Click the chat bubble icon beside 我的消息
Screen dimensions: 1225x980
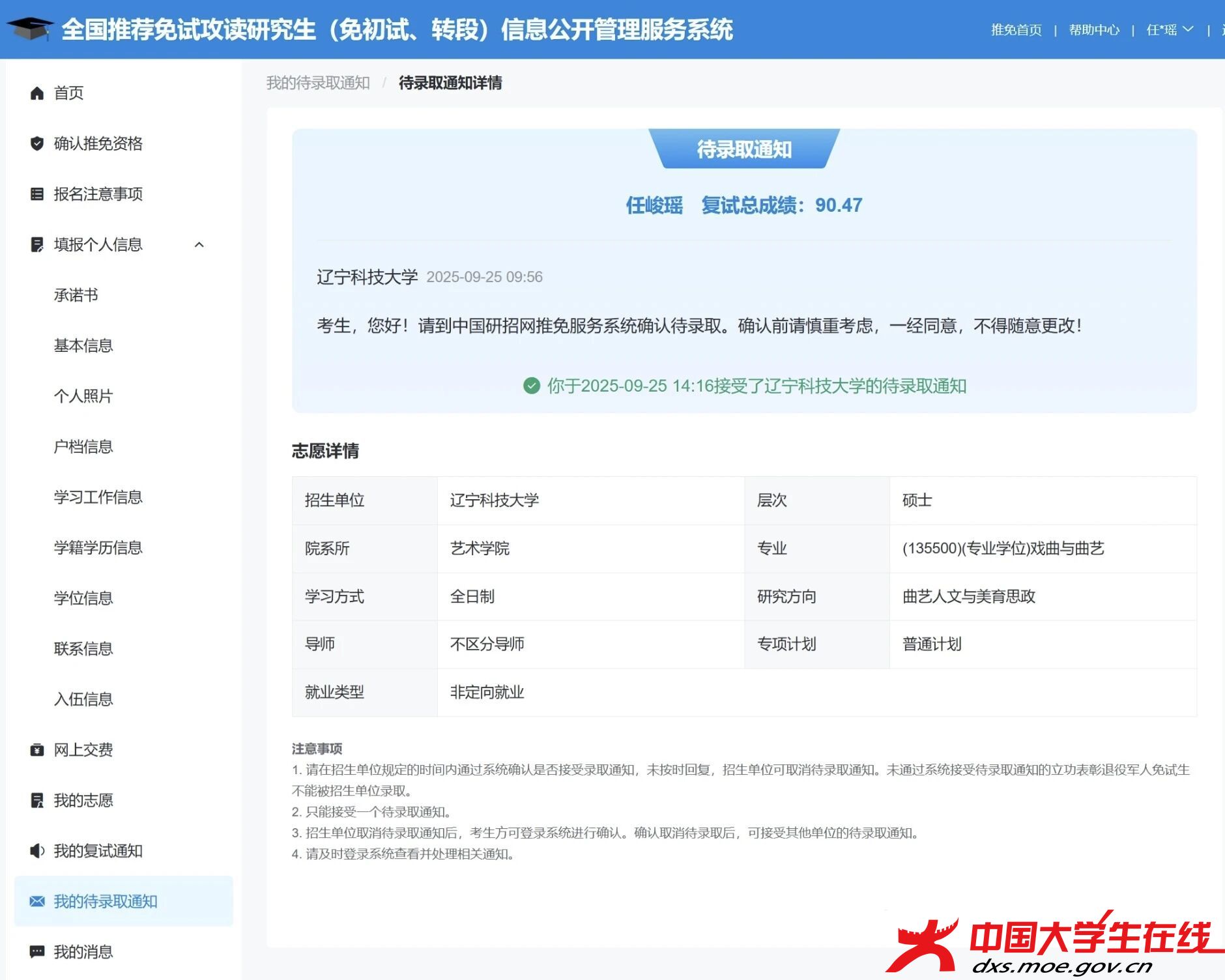37,952
